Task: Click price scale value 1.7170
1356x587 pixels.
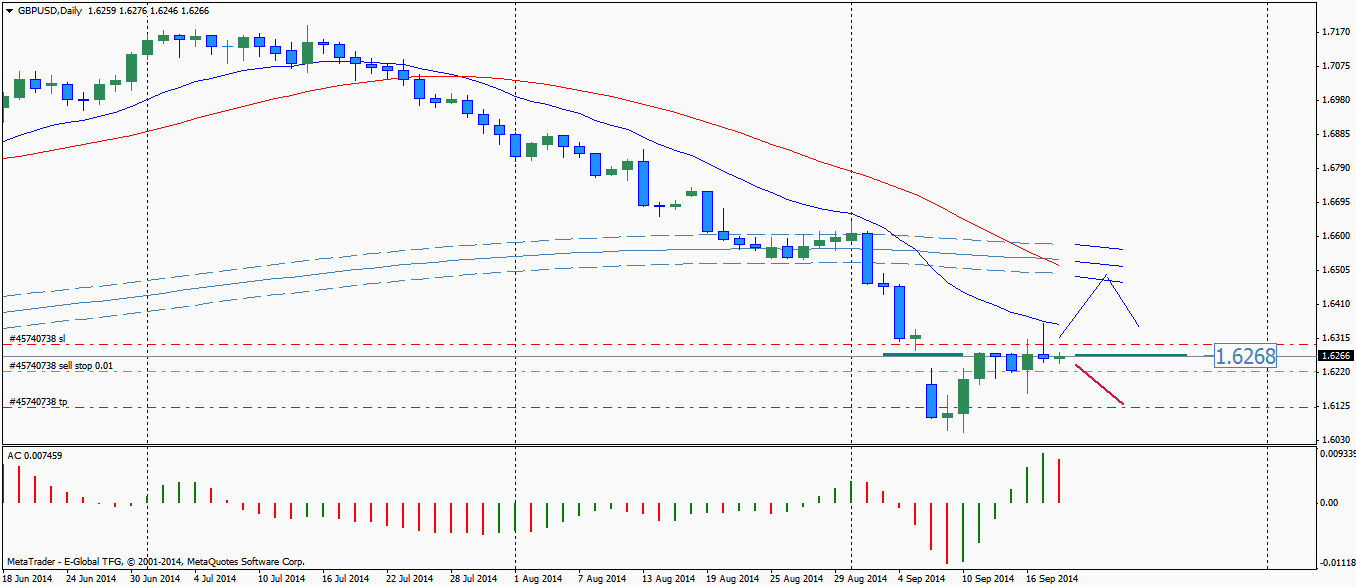Action: 1336,32
